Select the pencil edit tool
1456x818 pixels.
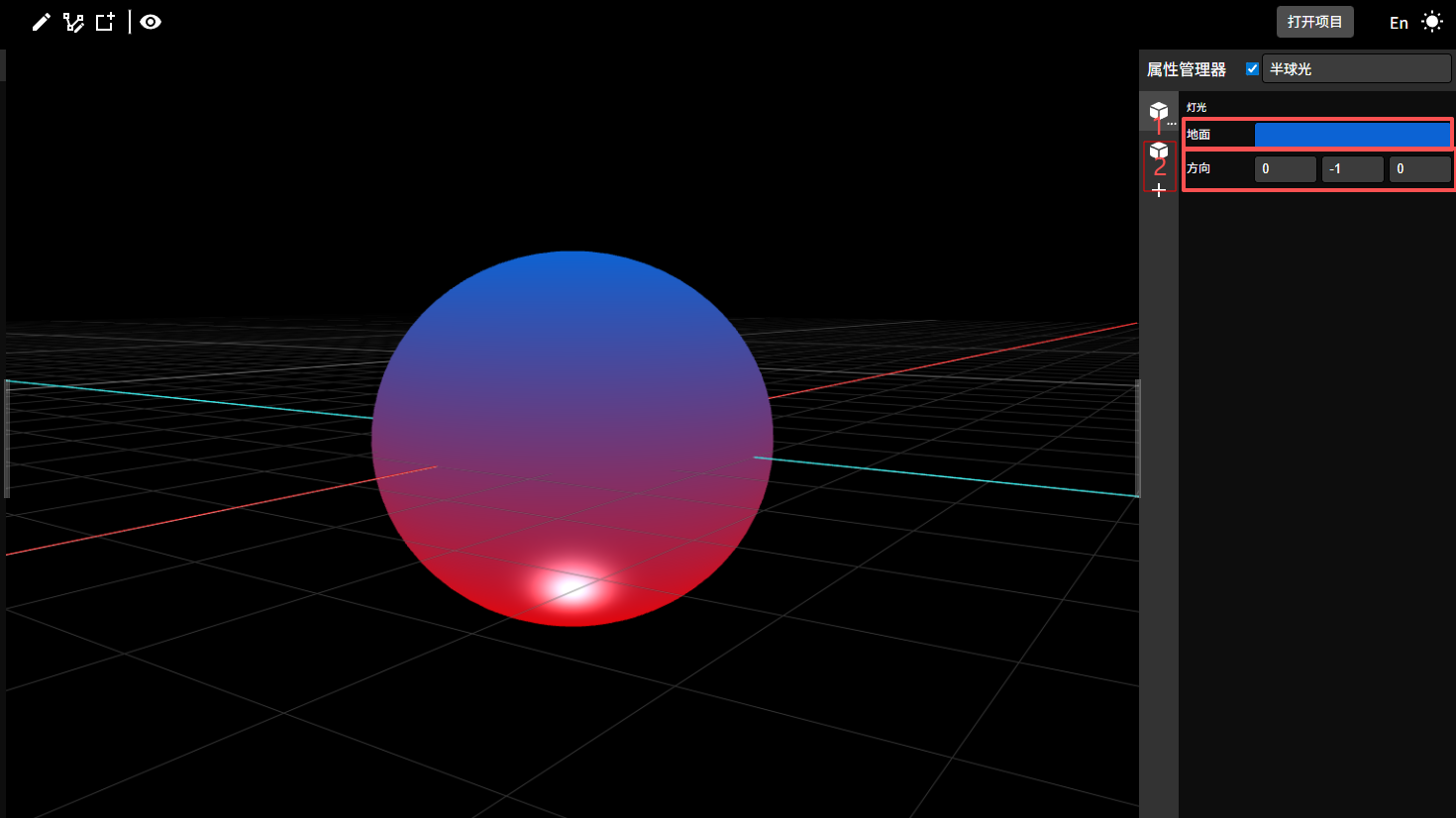(x=41, y=22)
